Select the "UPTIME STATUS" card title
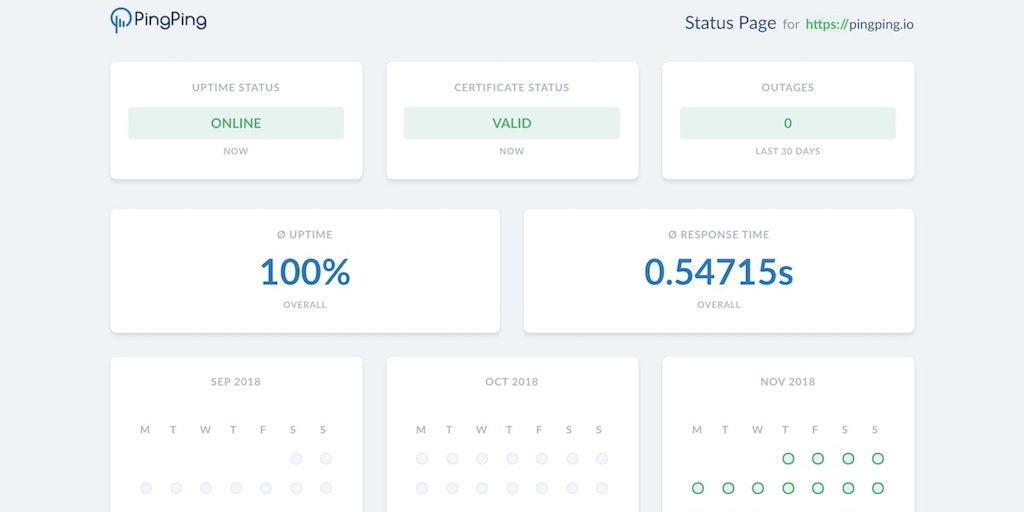Screen dimensions: 1024x512 [x=236, y=88]
